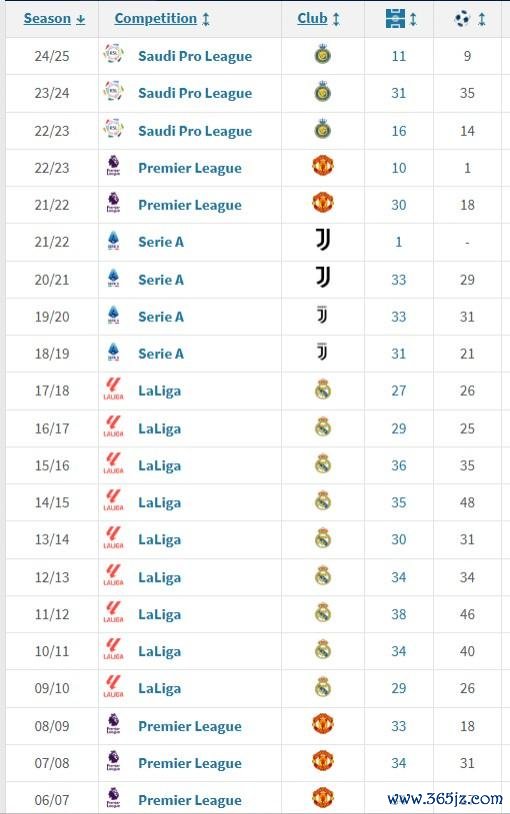Open 36 appearances link in 15/16 row
The height and width of the screenshot is (814, 510).
pos(399,465)
